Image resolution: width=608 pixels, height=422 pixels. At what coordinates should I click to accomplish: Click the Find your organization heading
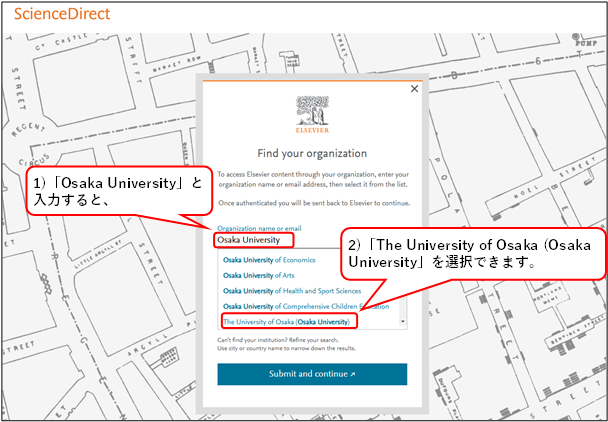point(312,153)
